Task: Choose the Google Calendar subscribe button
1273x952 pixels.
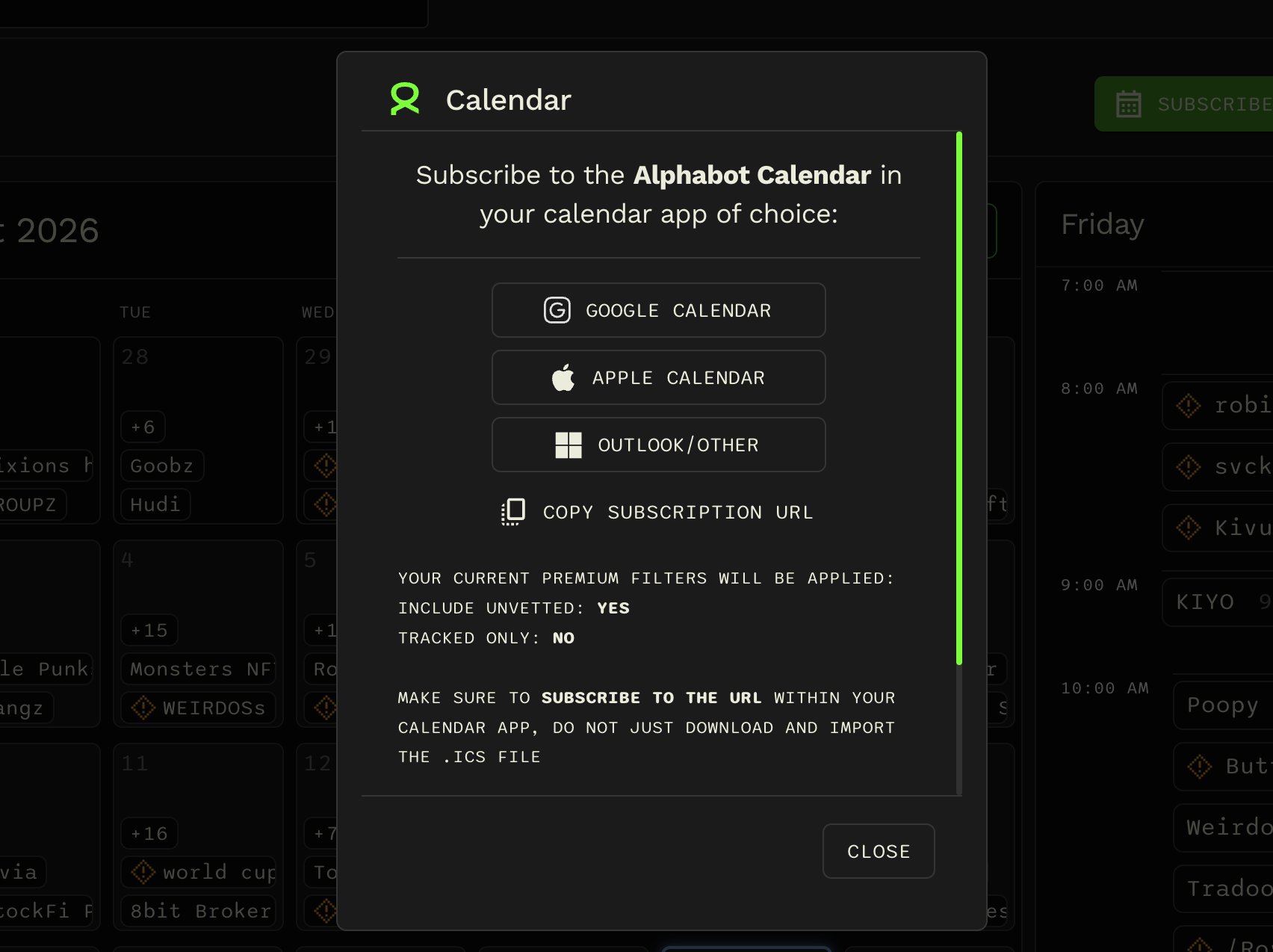Action: pos(658,310)
